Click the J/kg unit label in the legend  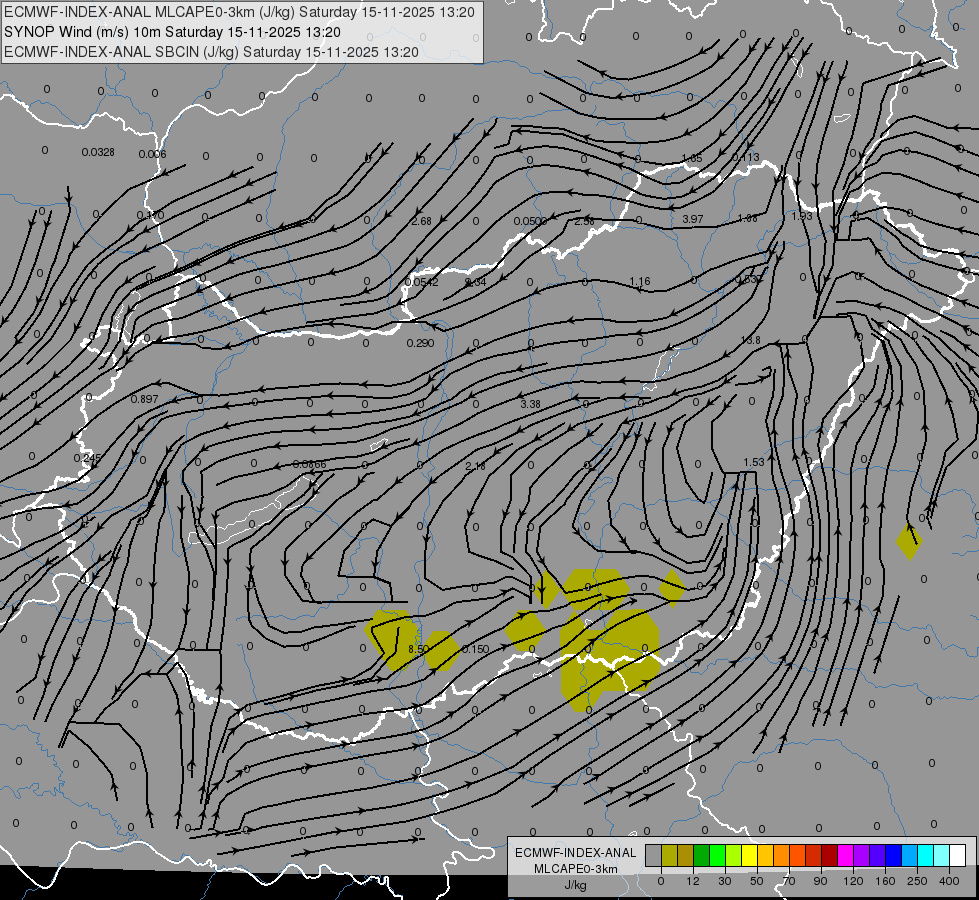[x=576, y=885]
